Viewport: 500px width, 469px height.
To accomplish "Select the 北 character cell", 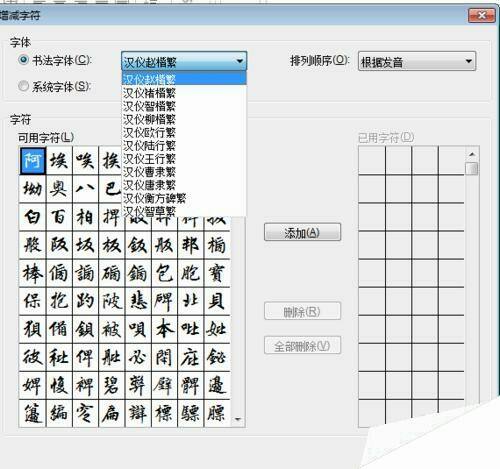I will (190, 301).
